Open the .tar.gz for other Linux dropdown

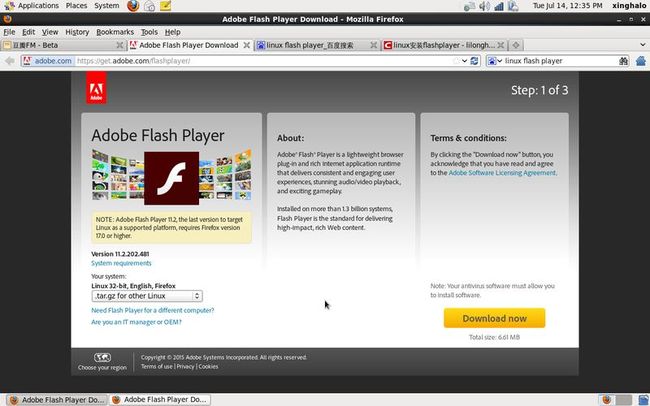click(x=147, y=296)
